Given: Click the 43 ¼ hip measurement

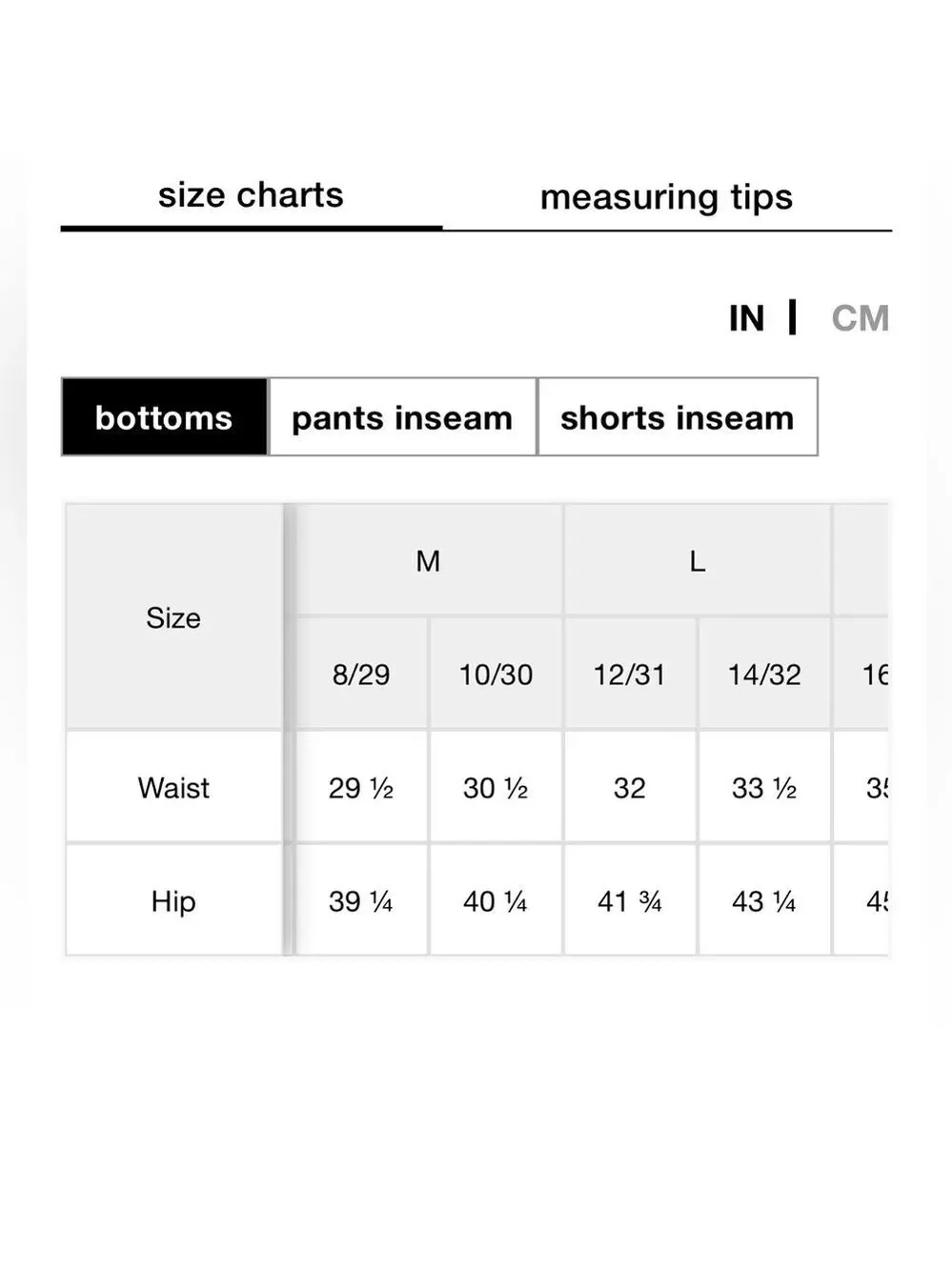Looking at the screenshot, I should [764, 900].
